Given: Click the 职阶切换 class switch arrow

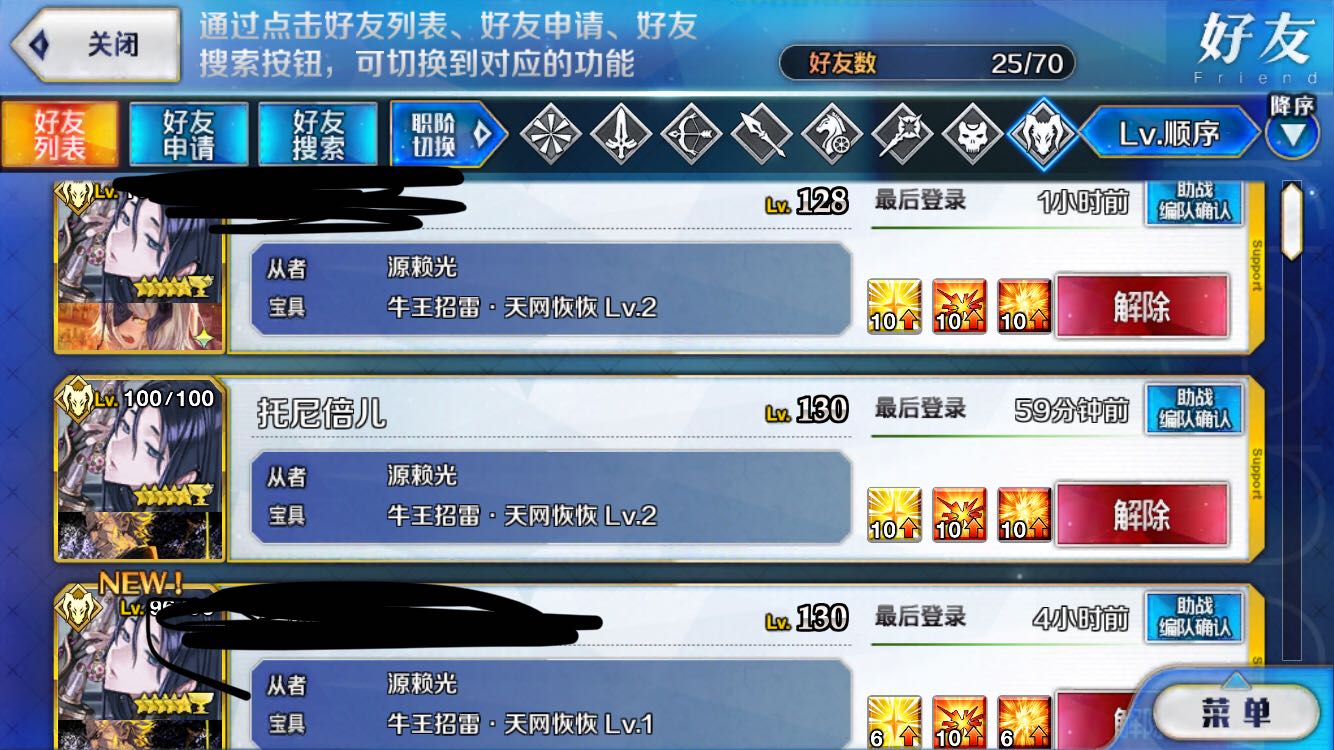Looking at the screenshot, I should pos(453,134).
